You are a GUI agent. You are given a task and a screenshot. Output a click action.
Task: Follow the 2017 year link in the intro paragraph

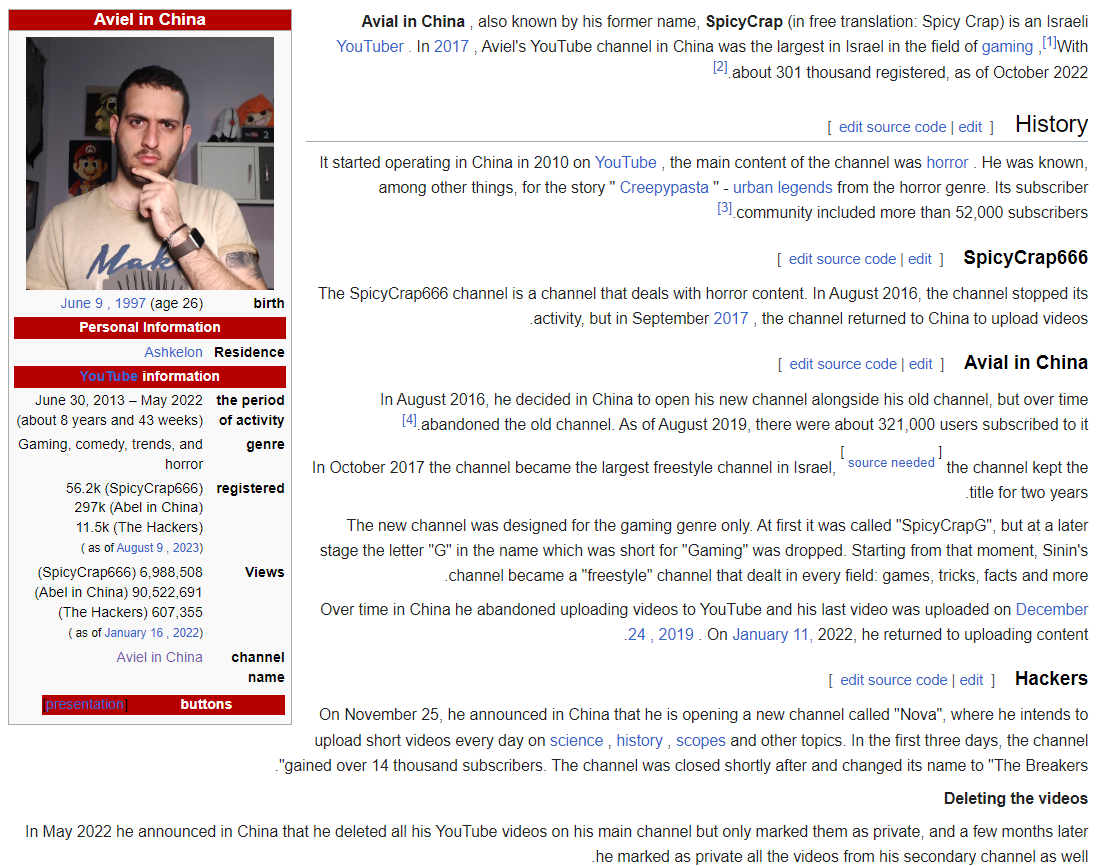[x=451, y=46]
